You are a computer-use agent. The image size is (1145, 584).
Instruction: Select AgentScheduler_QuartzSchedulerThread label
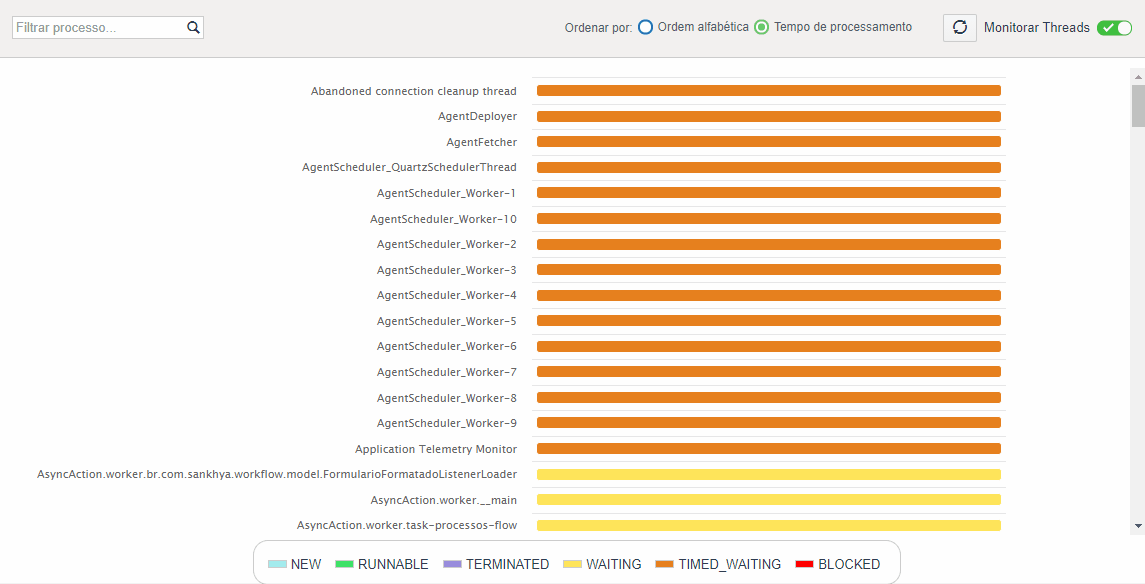click(409, 167)
